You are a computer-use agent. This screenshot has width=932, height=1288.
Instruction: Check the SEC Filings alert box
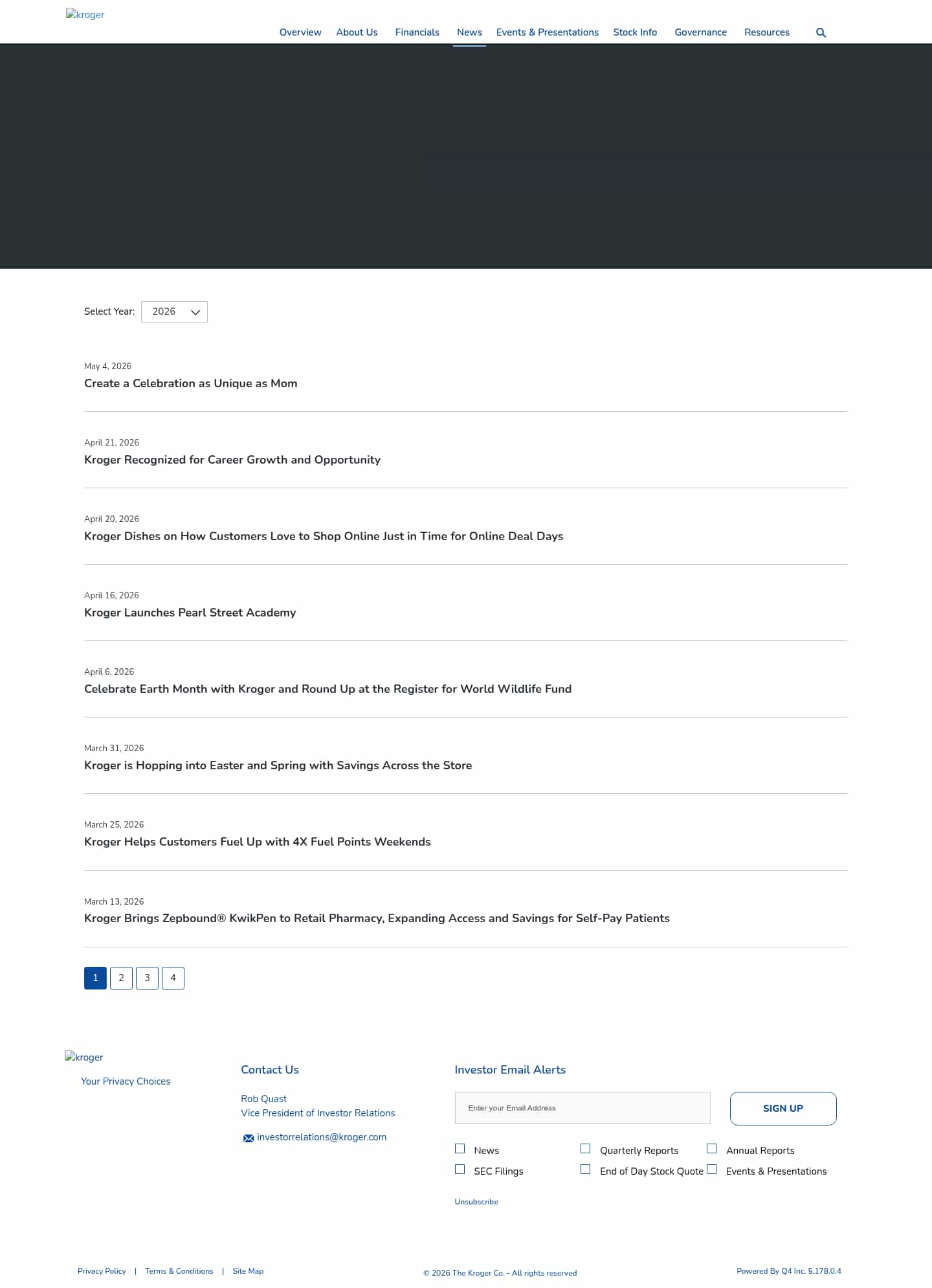[x=460, y=1169]
